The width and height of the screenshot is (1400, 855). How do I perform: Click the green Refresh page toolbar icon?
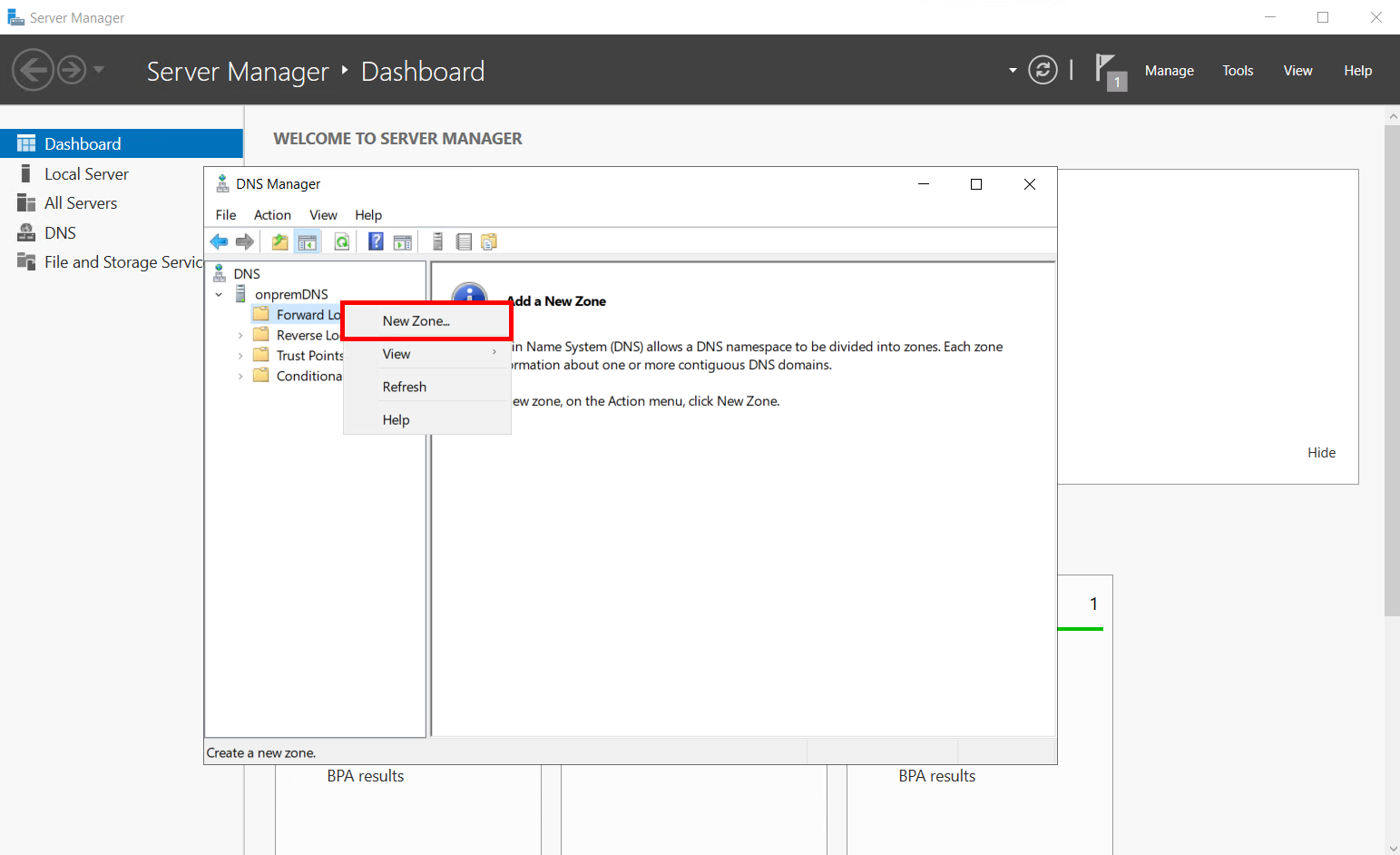tap(342, 241)
